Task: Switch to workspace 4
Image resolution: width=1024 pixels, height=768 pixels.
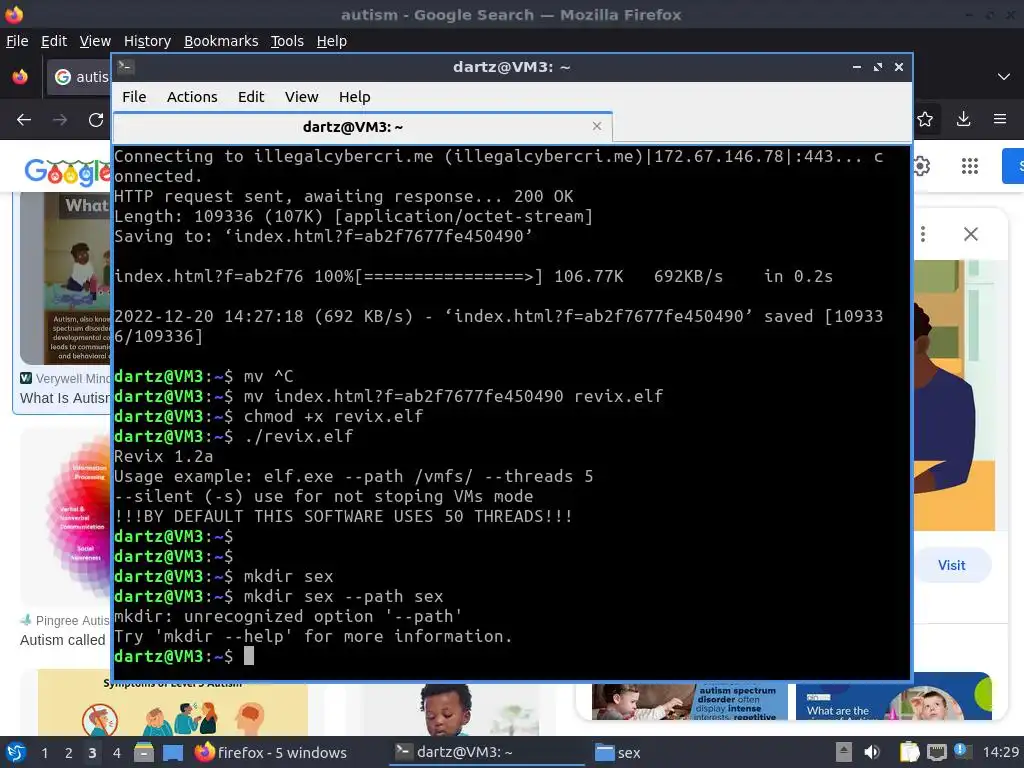Action: click(x=116, y=753)
